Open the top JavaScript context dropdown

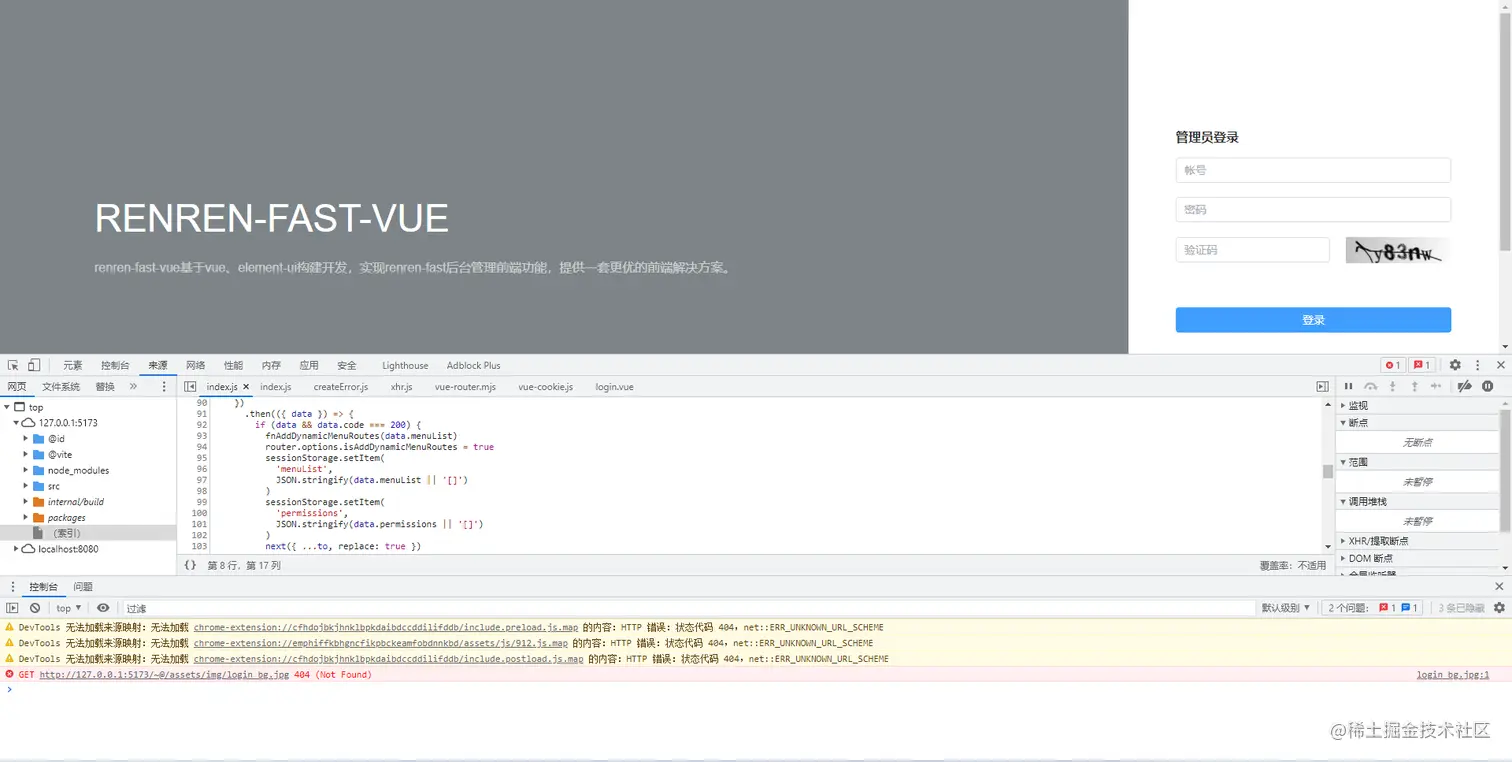click(69, 608)
